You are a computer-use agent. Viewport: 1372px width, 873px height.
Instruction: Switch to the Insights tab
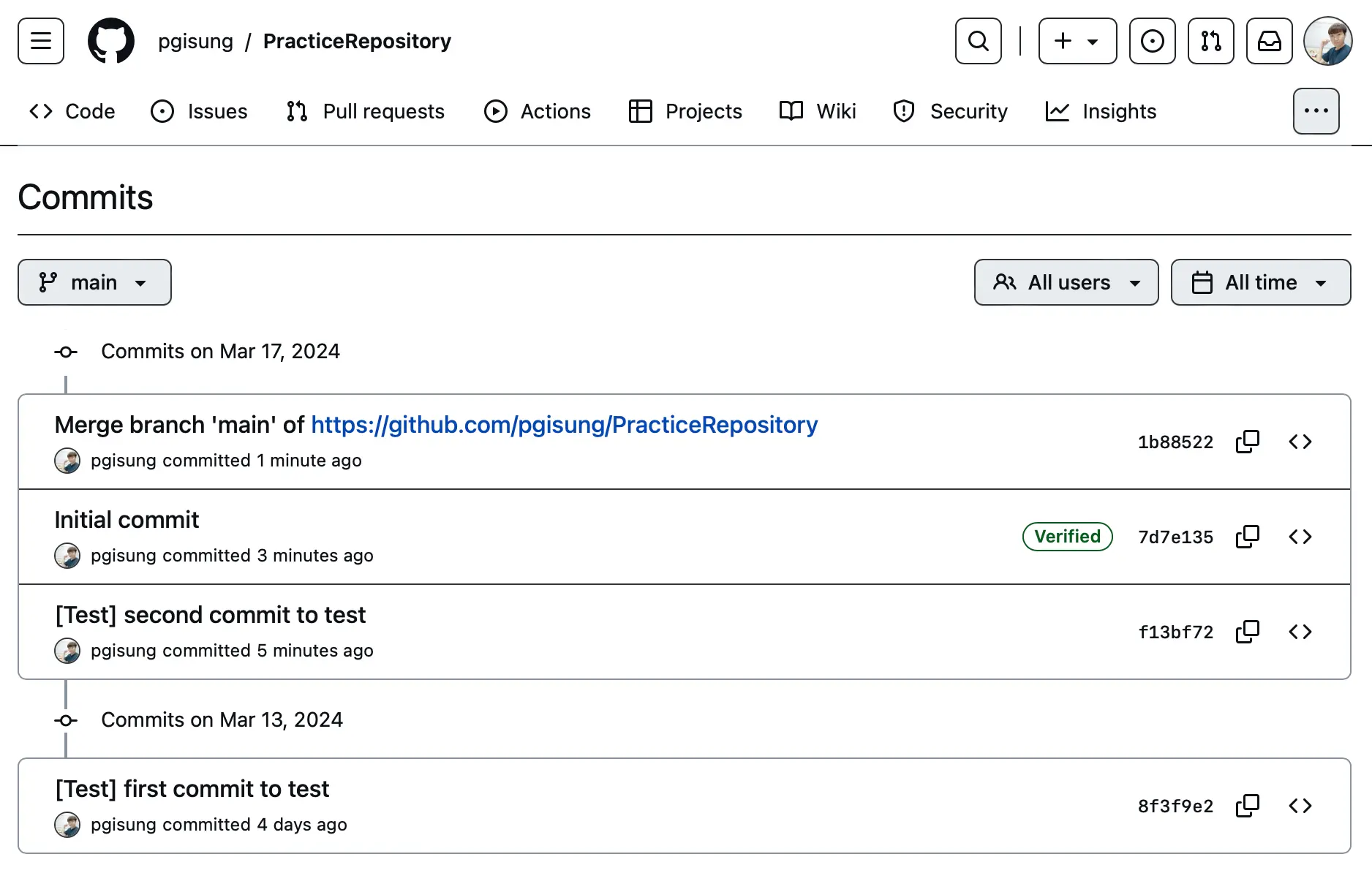pyautogui.click(x=1101, y=111)
